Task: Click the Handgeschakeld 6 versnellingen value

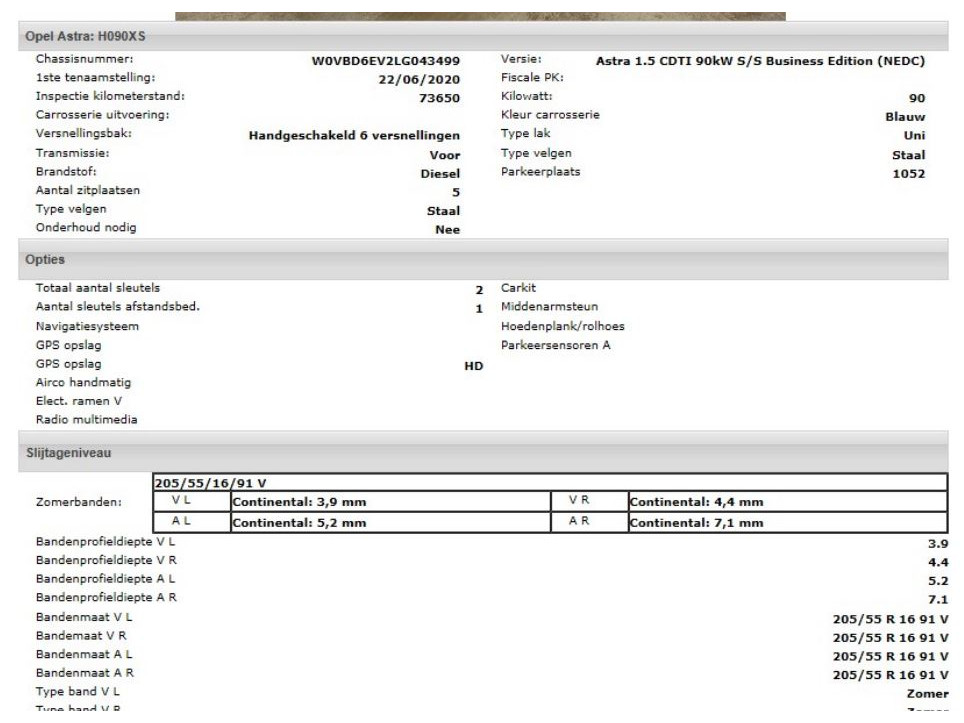Action: click(354, 135)
